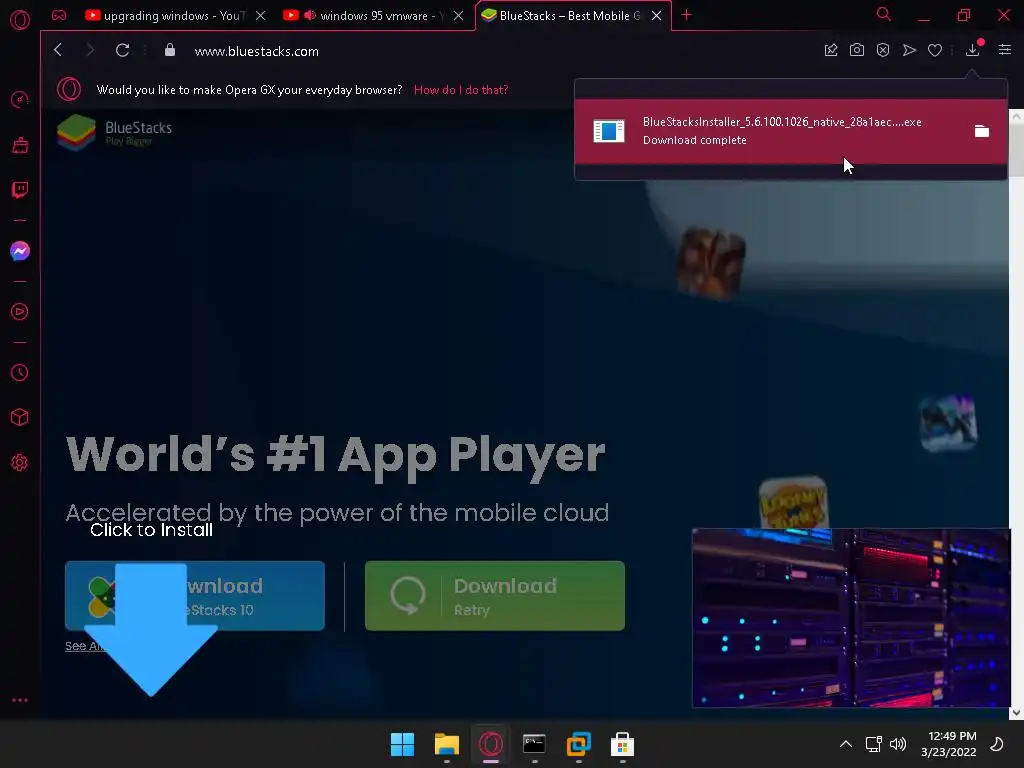
Task: Open VMware icon on taskbar
Action: click(579, 744)
